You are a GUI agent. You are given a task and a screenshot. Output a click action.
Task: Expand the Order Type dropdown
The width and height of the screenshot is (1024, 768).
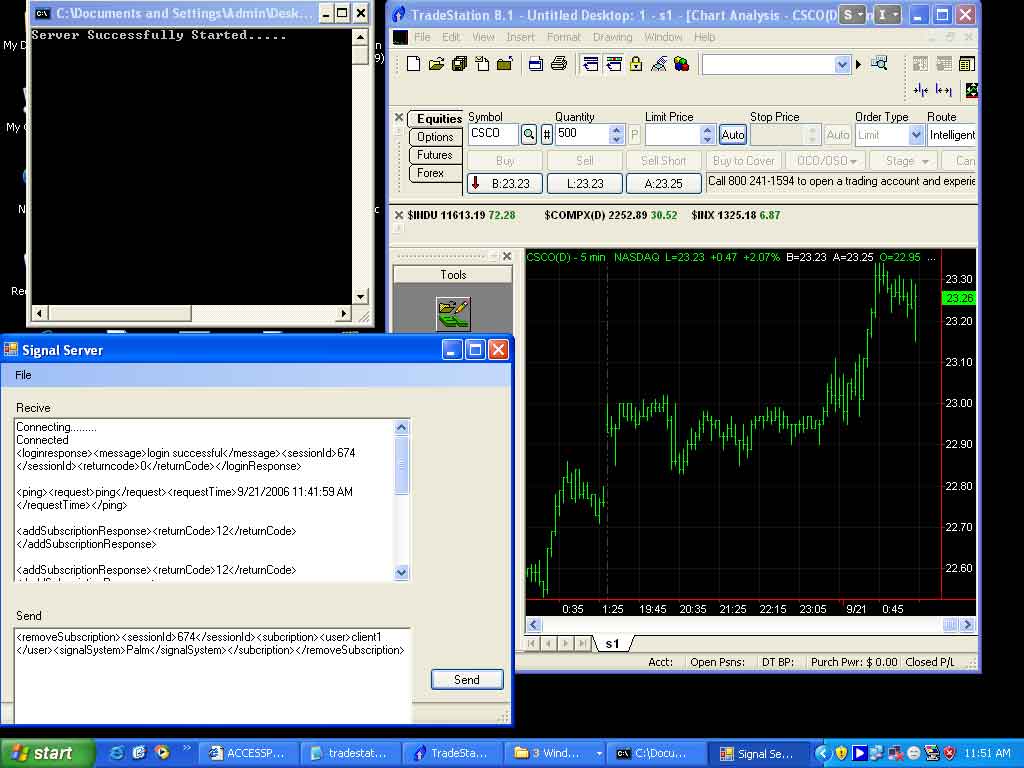(x=916, y=135)
